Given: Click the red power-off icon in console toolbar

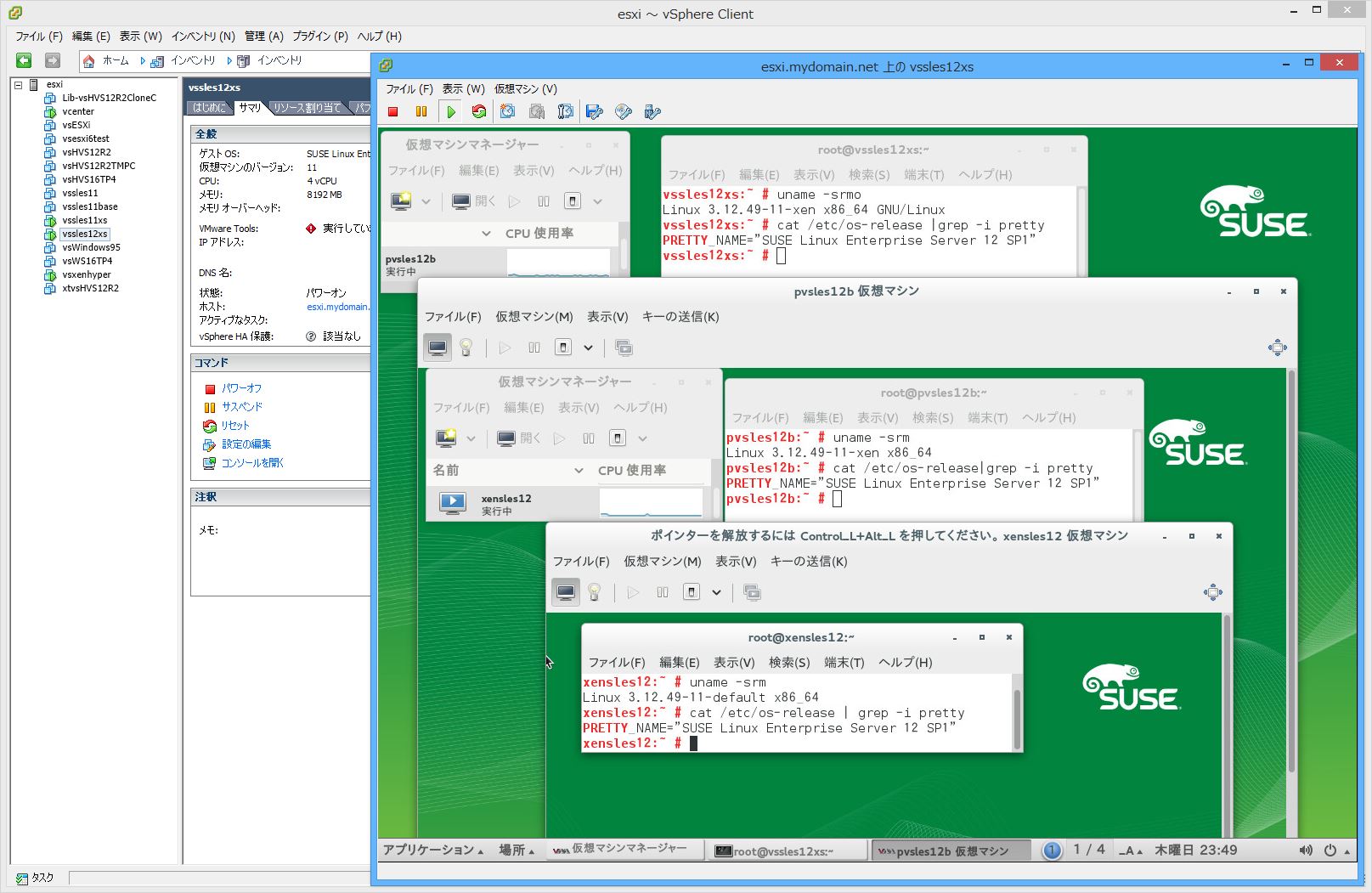Looking at the screenshot, I should click(392, 111).
